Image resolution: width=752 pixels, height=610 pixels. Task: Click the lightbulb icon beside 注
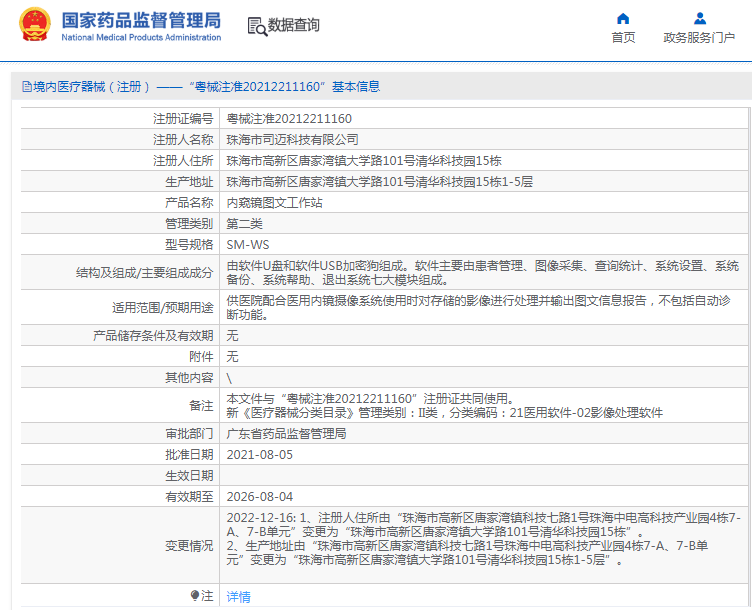tap(194, 596)
